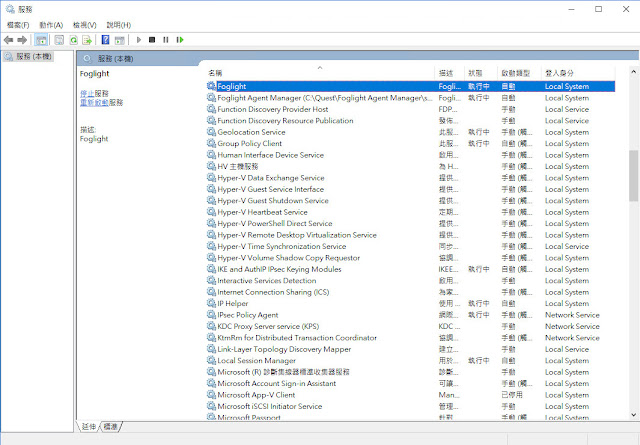Open the 檔案(F) menu

[x=18, y=25]
